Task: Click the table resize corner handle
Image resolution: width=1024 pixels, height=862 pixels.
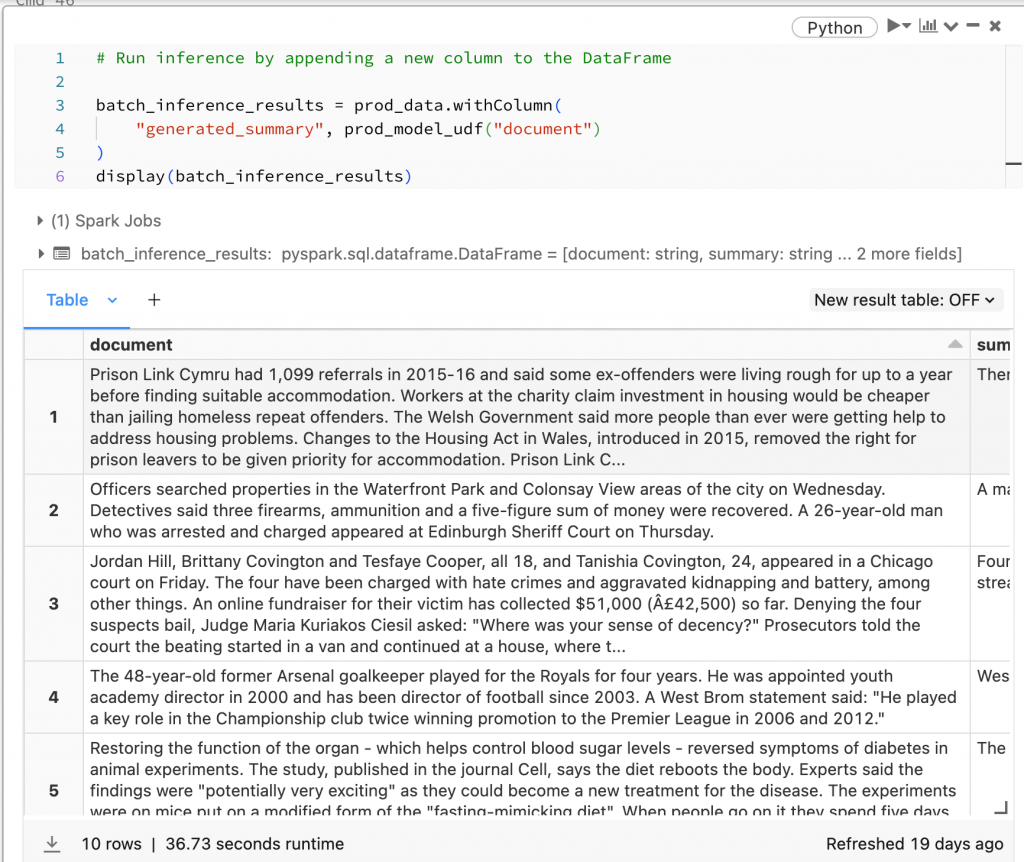Action: [1000, 808]
